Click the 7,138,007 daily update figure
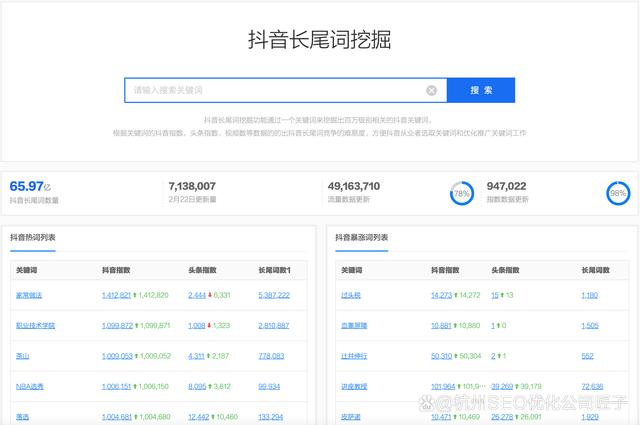 pyautogui.click(x=192, y=186)
